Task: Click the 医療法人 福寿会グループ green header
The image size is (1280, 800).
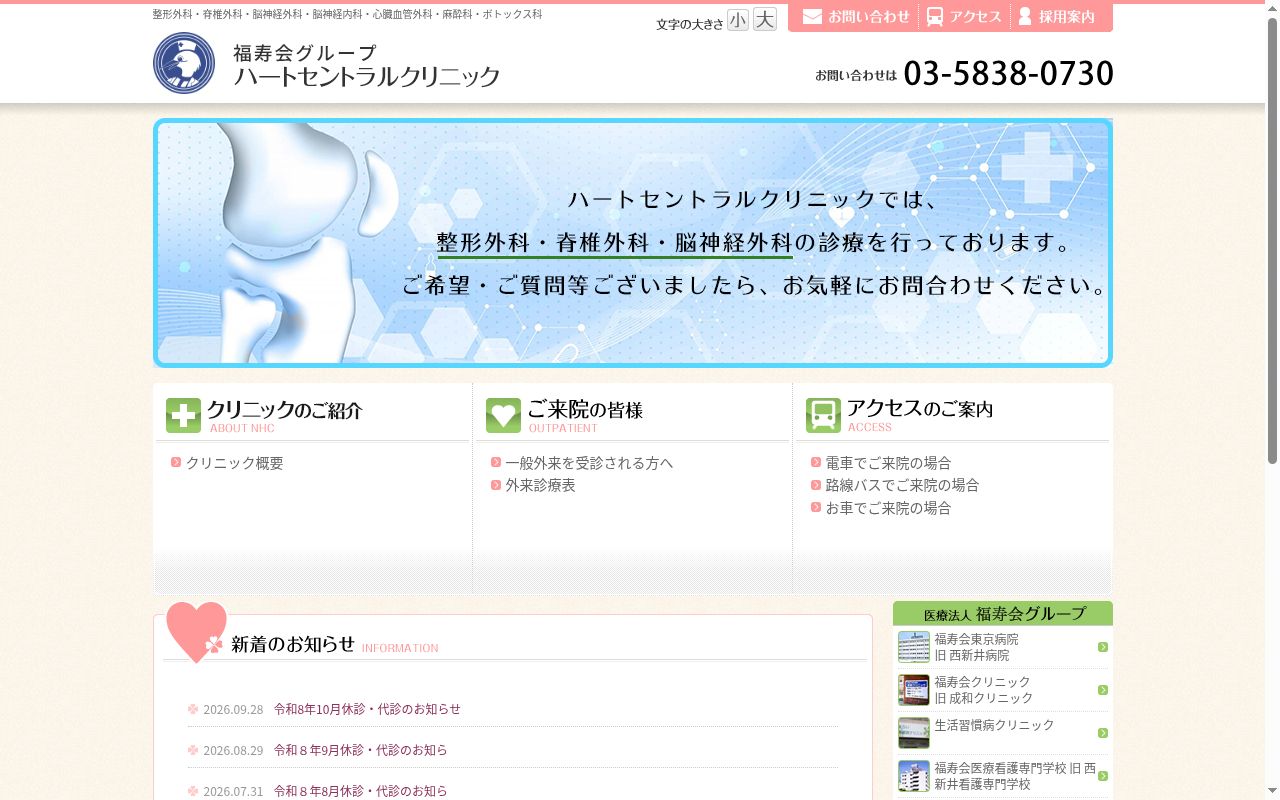Action: click(1003, 614)
